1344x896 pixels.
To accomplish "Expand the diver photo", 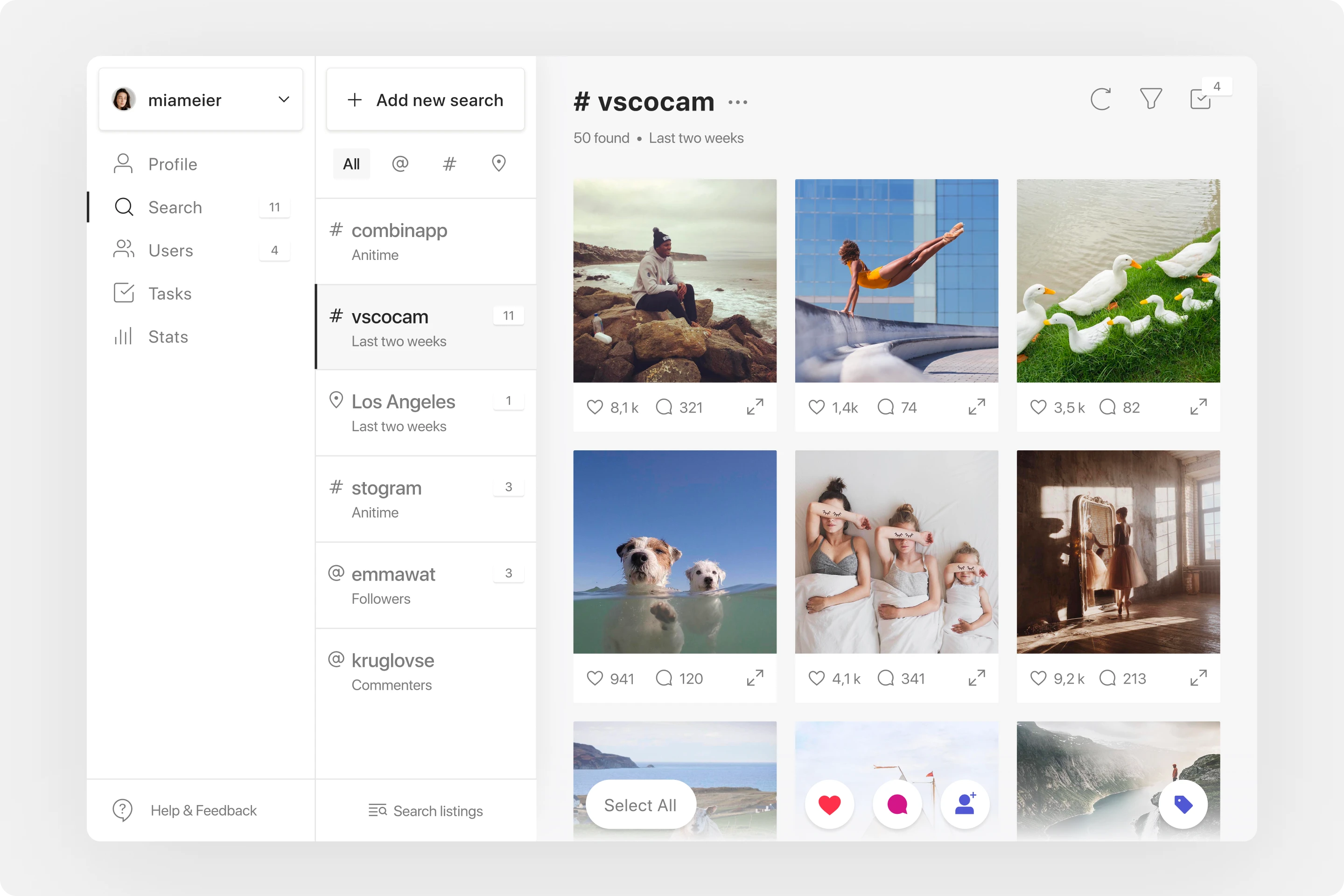I will (x=977, y=407).
